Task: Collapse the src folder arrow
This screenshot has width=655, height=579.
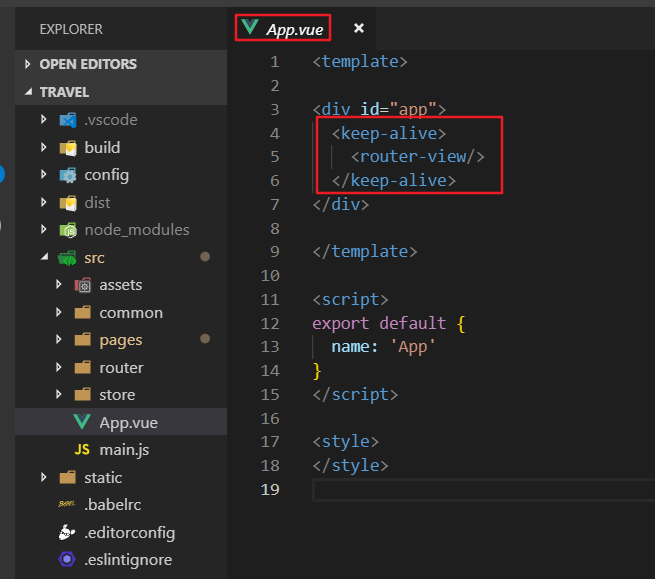Action: pos(44,256)
